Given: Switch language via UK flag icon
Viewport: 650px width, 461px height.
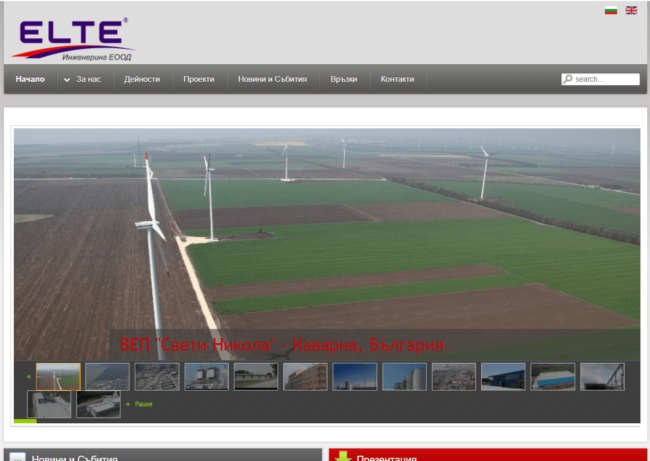Looking at the screenshot, I should click(631, 10).
